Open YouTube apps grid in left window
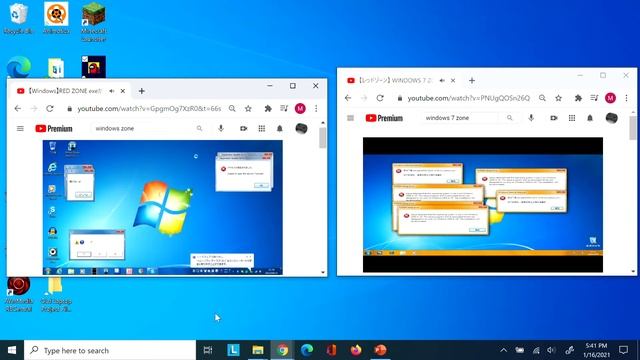The width and height of the screenshot is (640, 360). 262,129
